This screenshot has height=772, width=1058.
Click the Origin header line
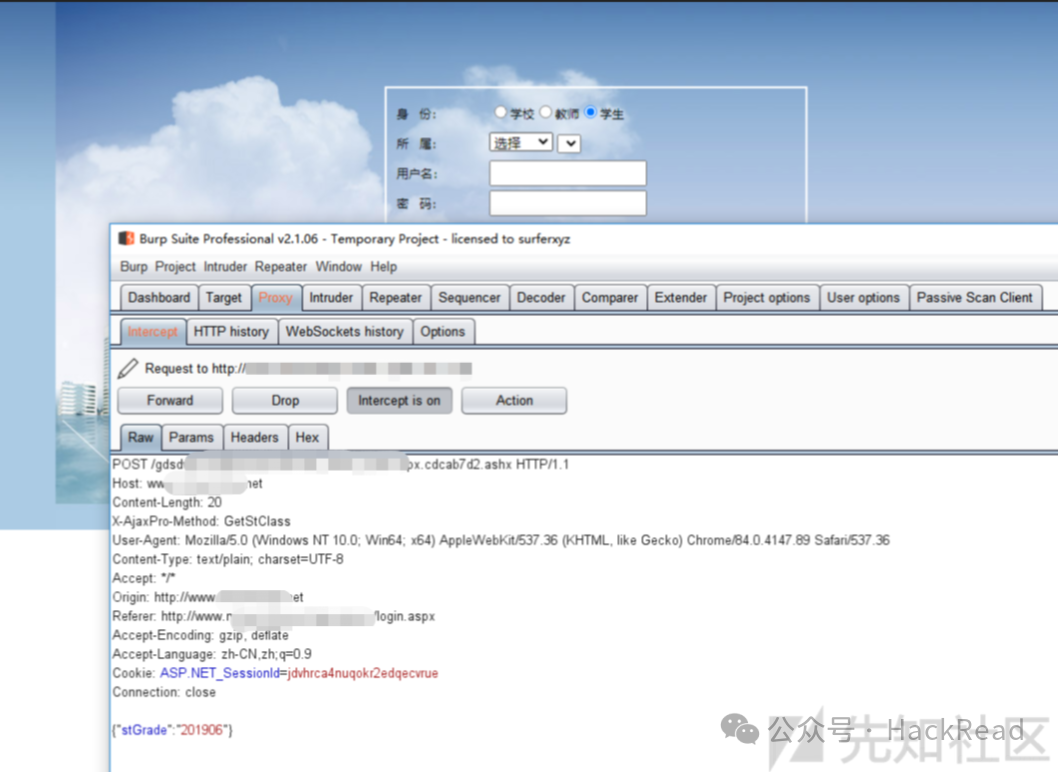208,597
